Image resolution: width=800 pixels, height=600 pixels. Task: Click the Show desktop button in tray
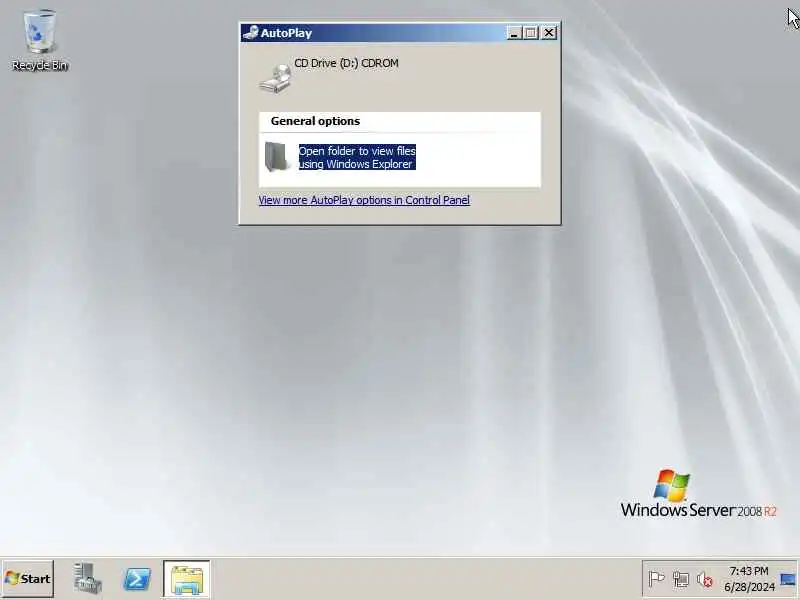788,579
